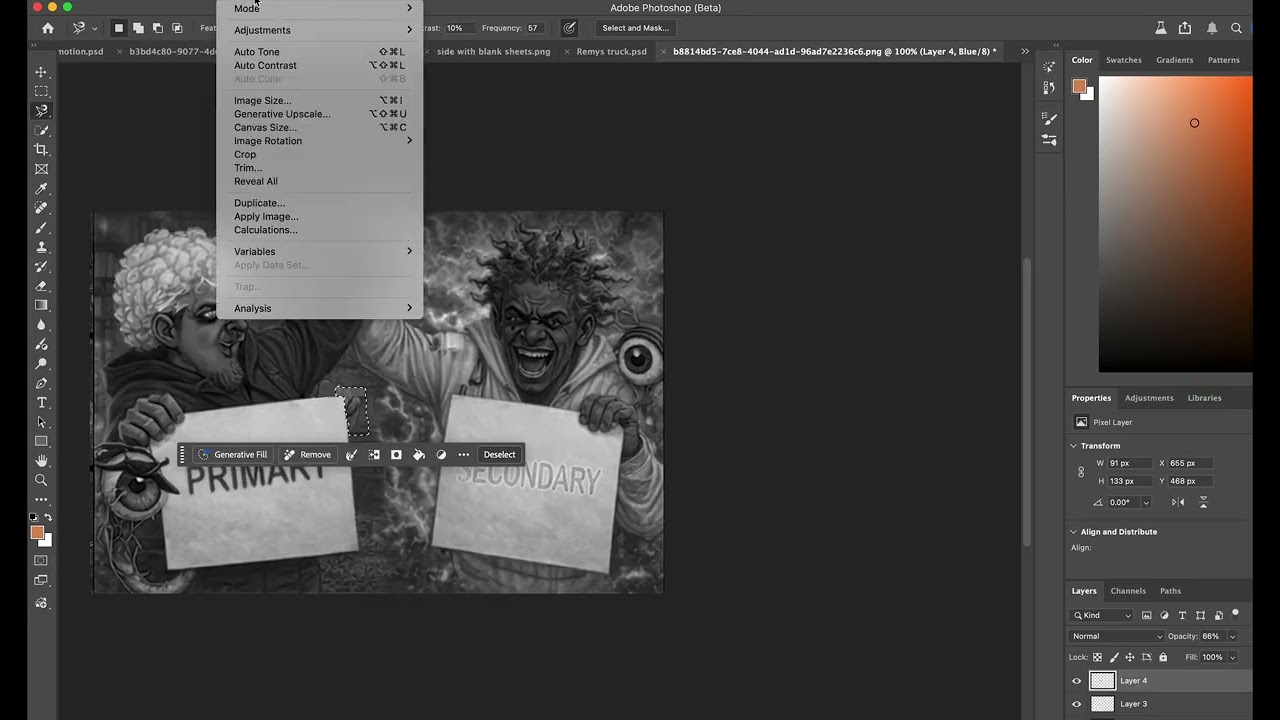Click the search magnifier in top bar
This screenshot has width=1280, height=720.
coord(1237,28)
